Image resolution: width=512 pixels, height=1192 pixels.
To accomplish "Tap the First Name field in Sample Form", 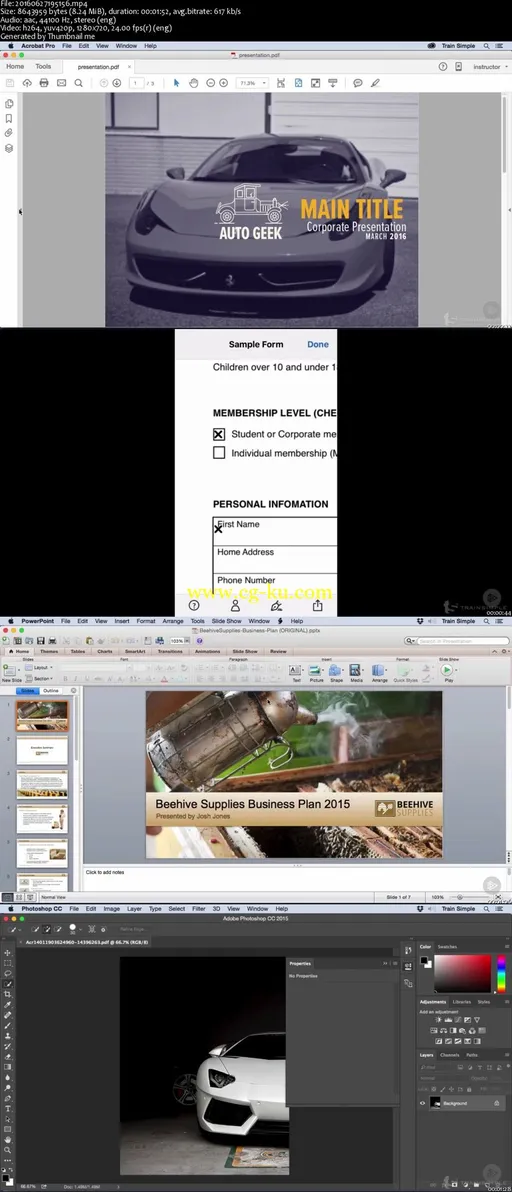I will click(x=275, y=531).
